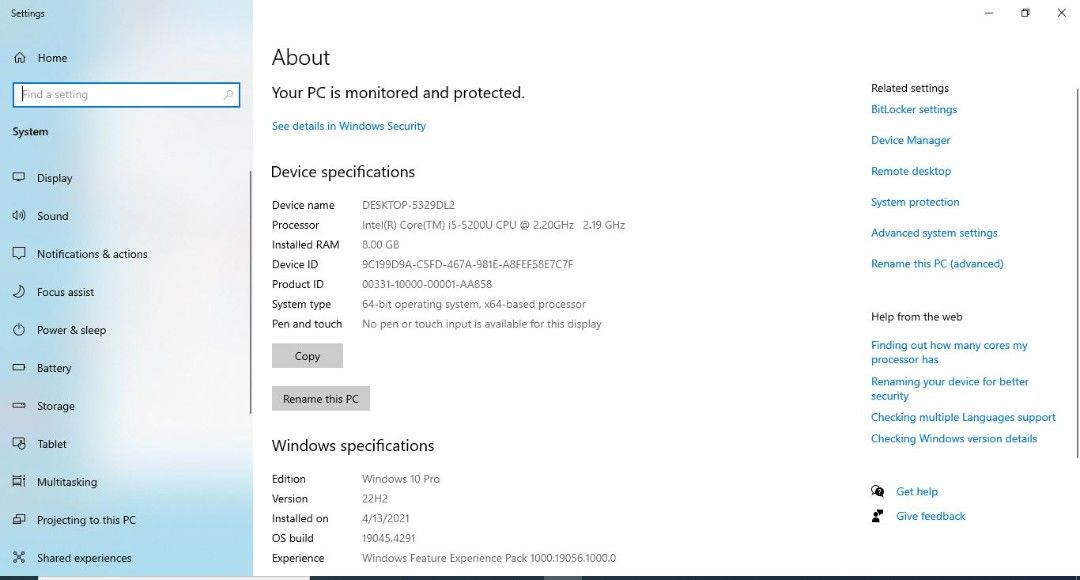This screenshot has height=580, width=1080.
Task: Select the Windows 10 Pro edition value
Action: coord(401,479)
